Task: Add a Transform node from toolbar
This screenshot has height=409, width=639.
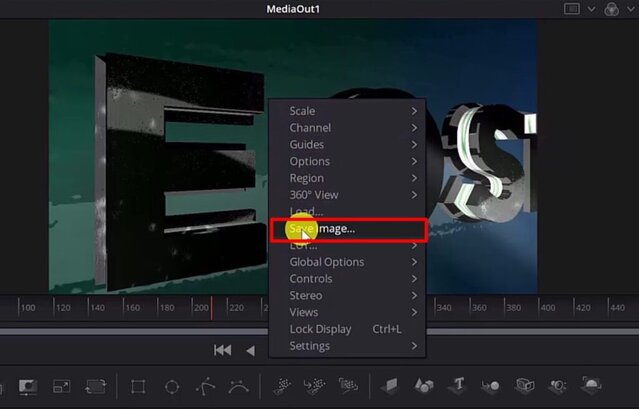Action: 96,386
